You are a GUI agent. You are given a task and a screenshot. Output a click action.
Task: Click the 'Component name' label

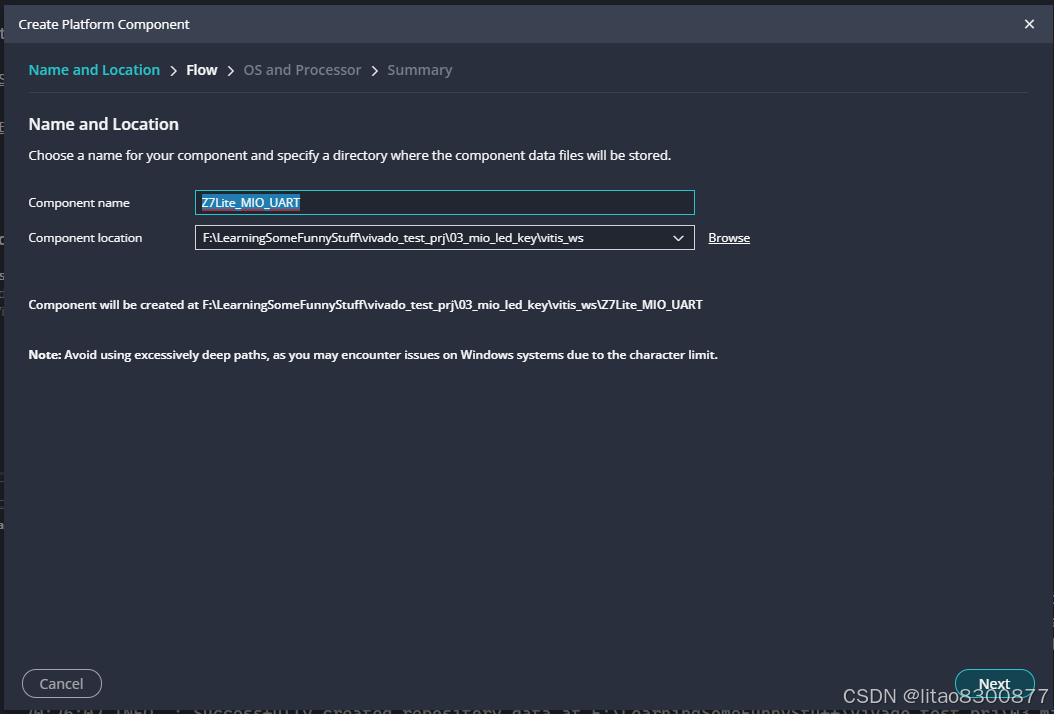click(79, 202)
